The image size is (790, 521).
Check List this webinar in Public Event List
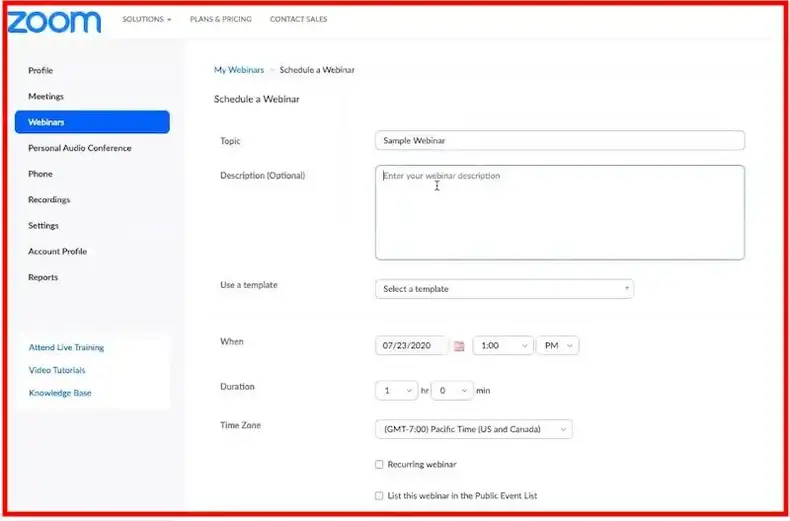click(x=379, y=495)
